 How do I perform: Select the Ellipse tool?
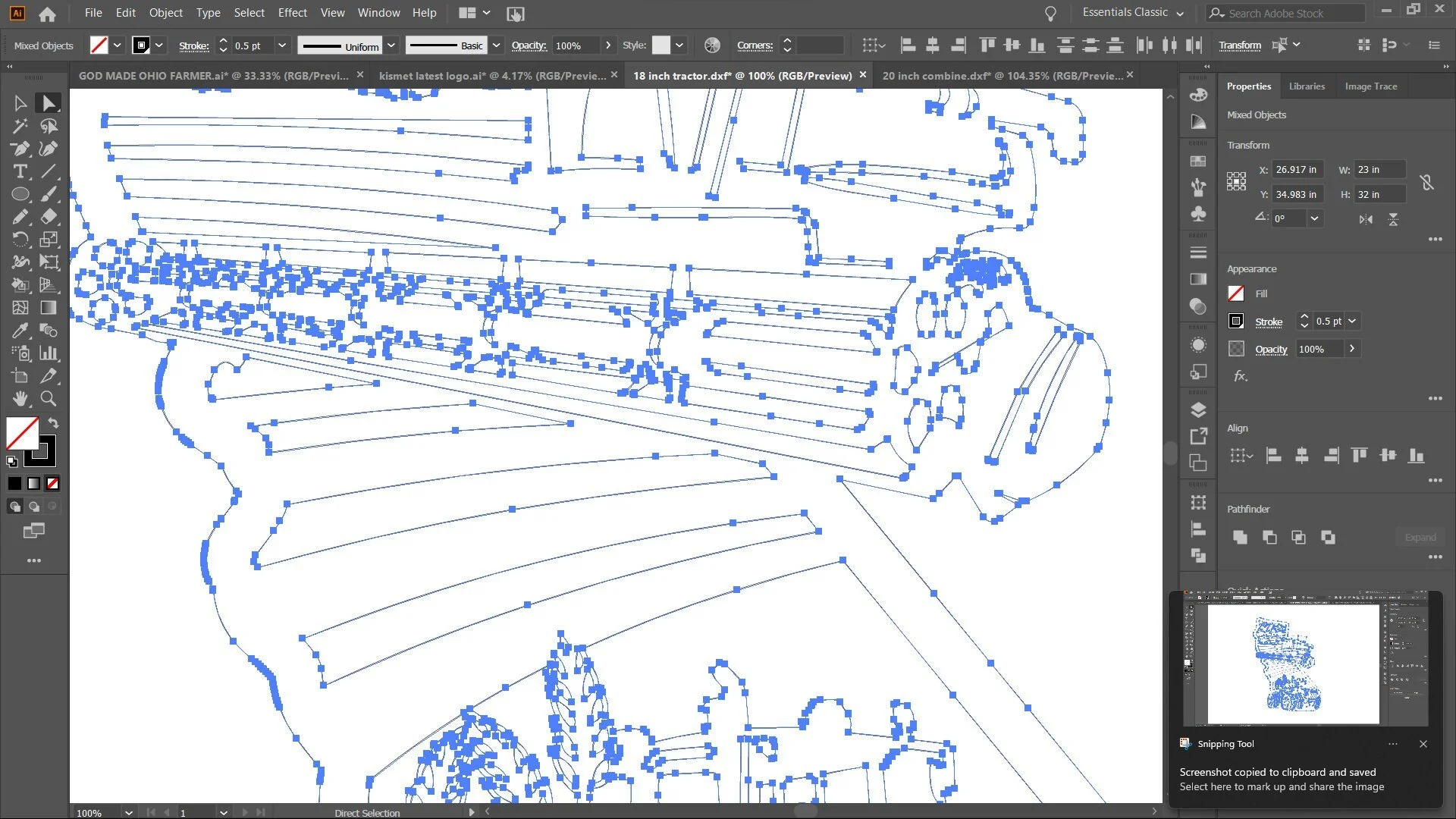[20, 194]
